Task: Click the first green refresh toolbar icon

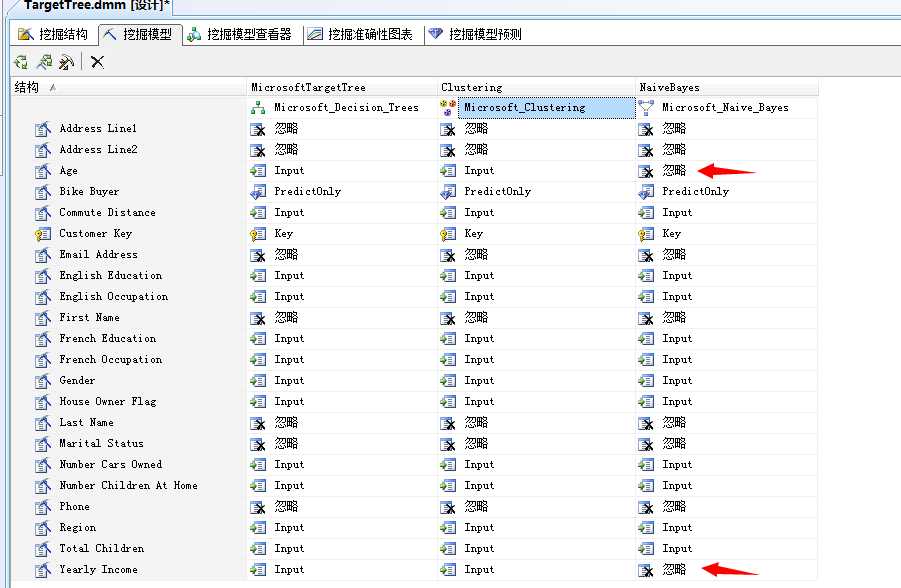Action: 21,62
